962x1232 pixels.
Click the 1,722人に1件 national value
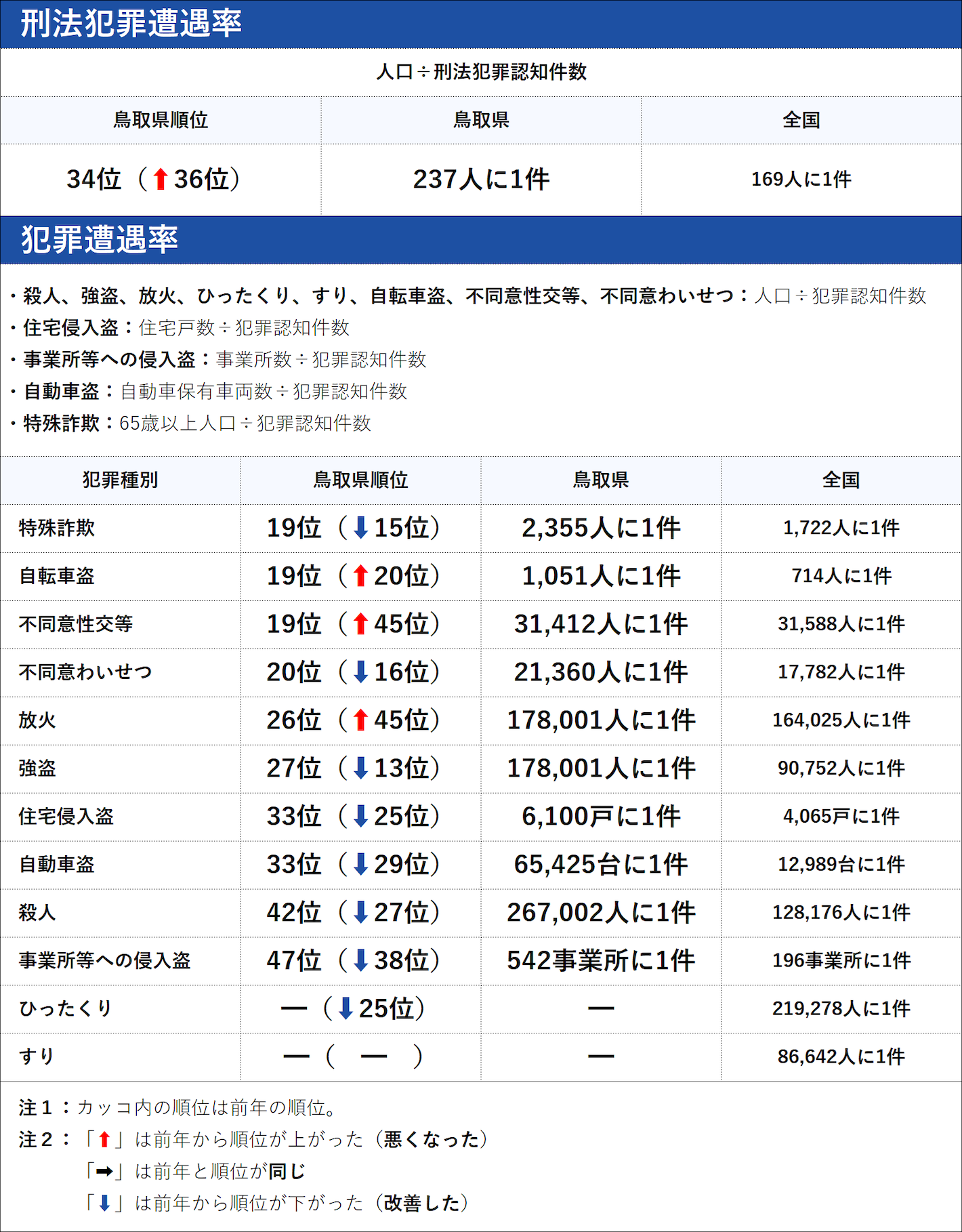click(x=841, y=528)
